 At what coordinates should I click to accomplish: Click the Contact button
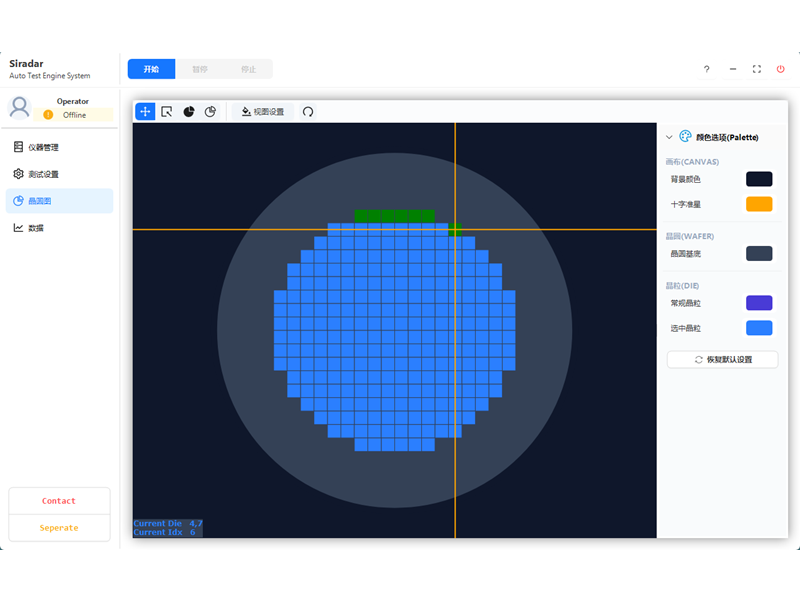(x=59, y=501)
